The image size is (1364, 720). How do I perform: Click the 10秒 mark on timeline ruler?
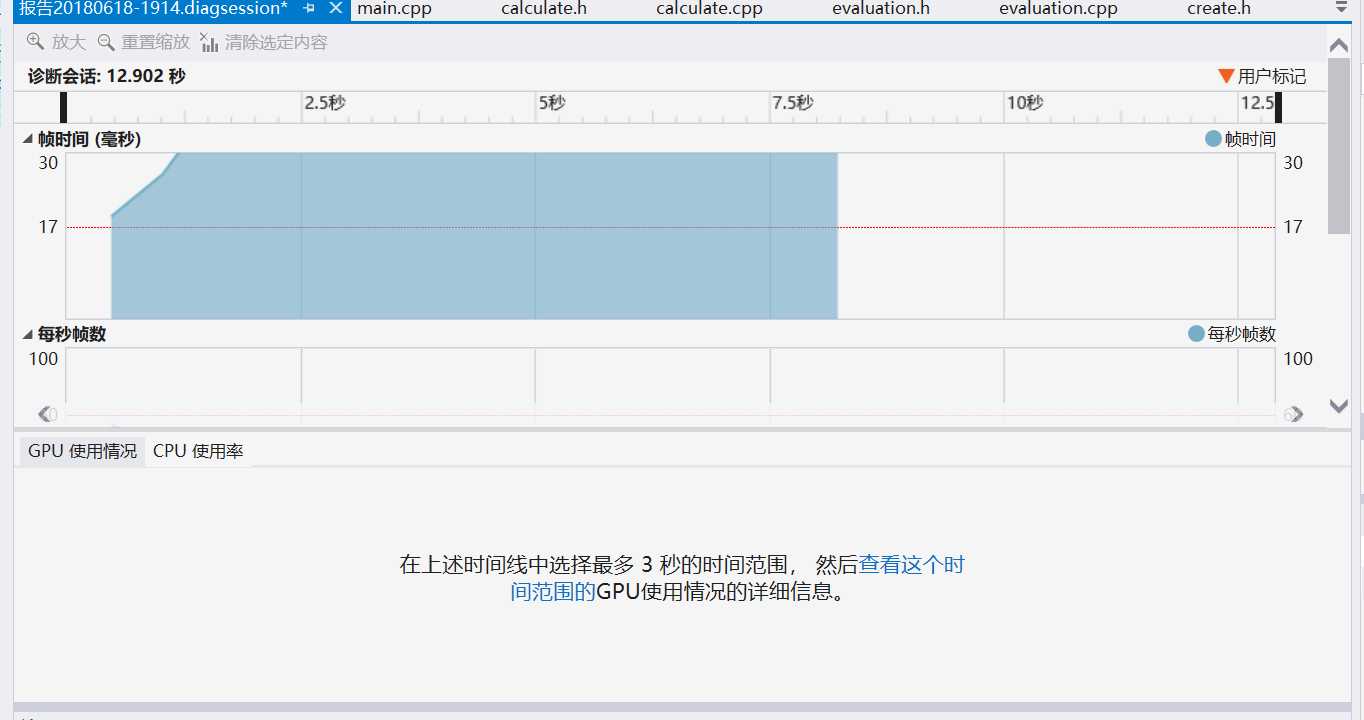click(x=1025, y=103)
